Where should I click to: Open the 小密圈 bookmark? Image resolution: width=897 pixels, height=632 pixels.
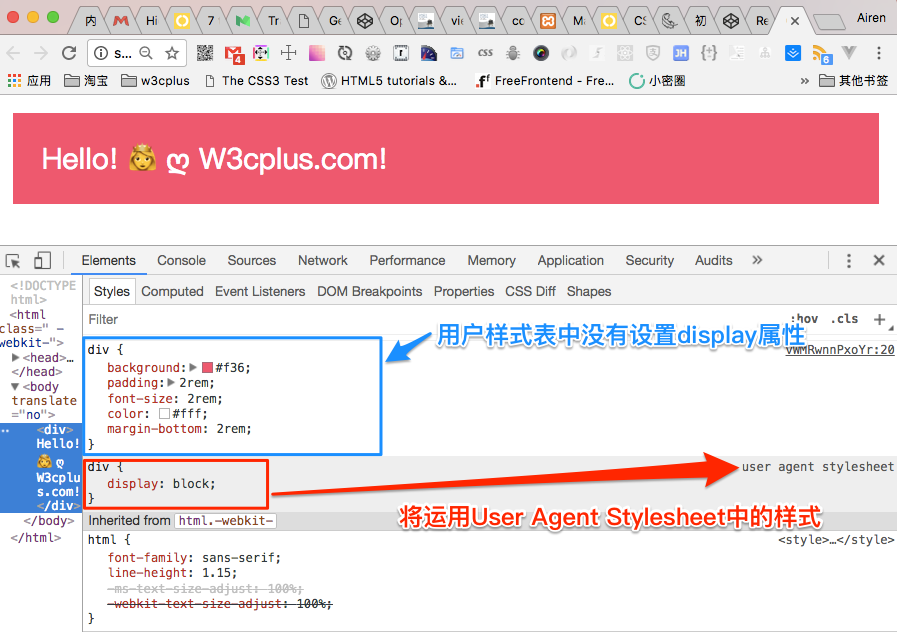point(657,81)
